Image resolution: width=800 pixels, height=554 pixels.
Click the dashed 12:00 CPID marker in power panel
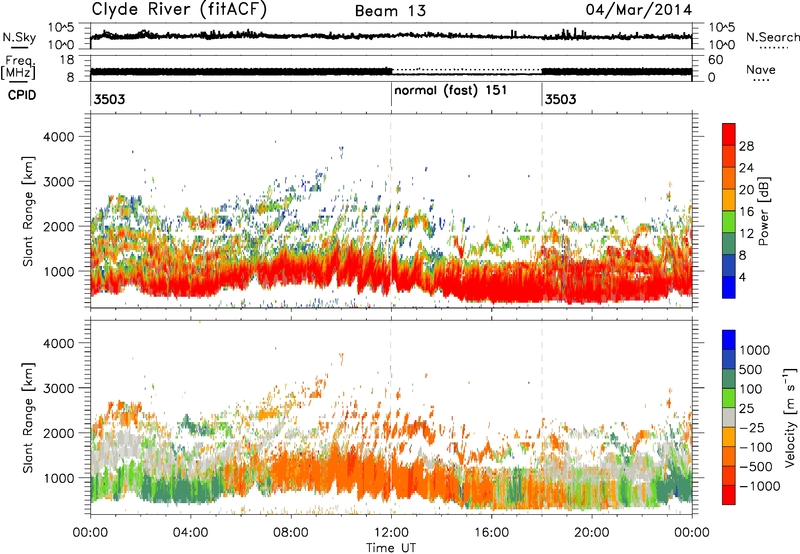[x=391, y=210]
